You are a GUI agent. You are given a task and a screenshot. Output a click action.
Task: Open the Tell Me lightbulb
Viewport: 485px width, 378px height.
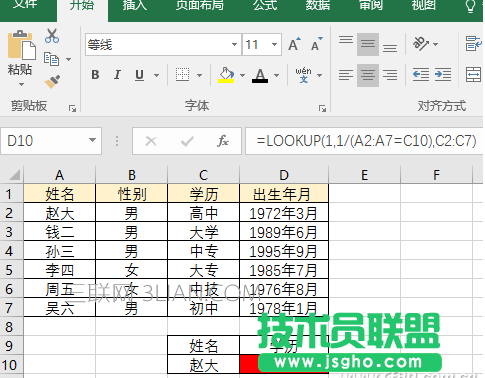(470, 6)
